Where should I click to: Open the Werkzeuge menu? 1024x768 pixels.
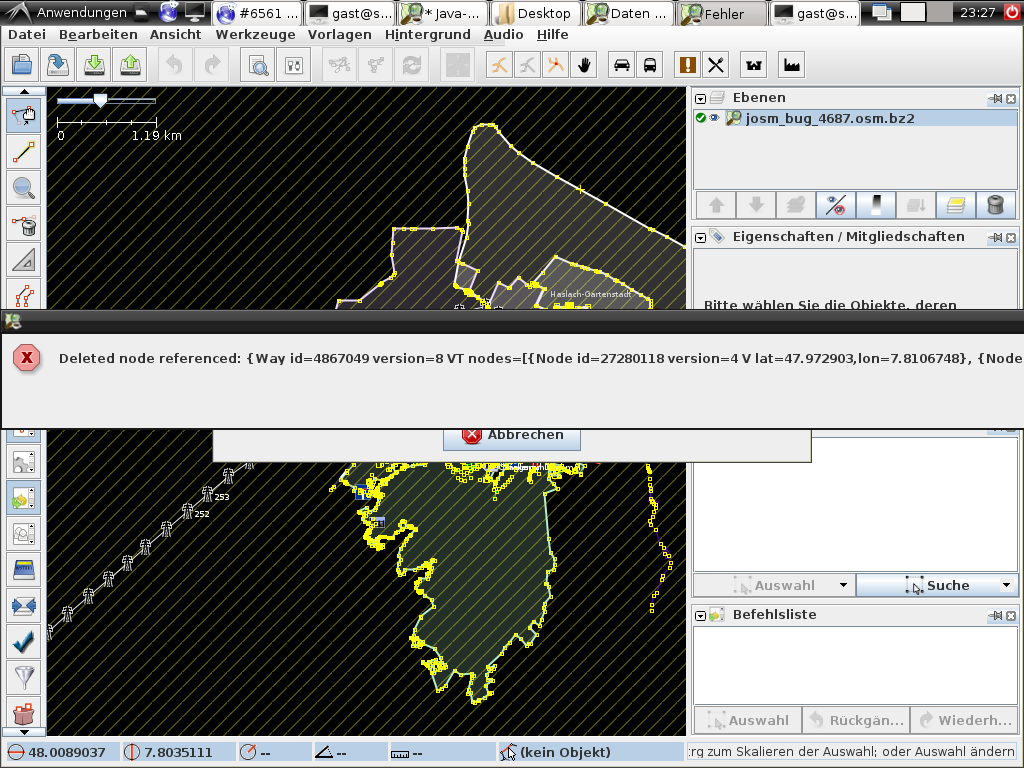pyautogui.click(x=255, y=34)
